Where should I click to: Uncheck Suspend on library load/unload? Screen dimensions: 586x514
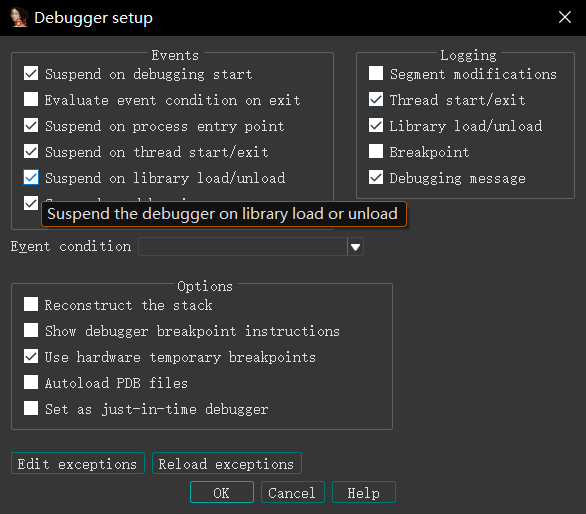[x=31, y=177]
